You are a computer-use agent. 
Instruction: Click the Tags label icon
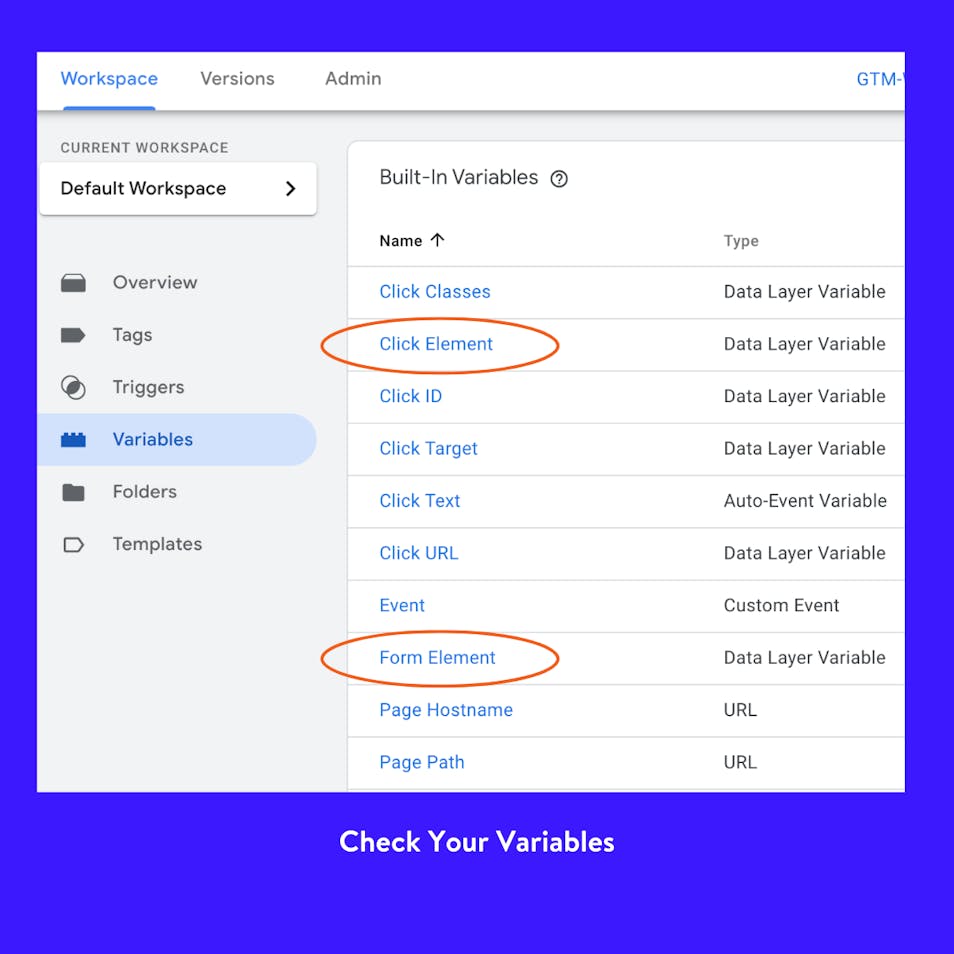[73, 335]
